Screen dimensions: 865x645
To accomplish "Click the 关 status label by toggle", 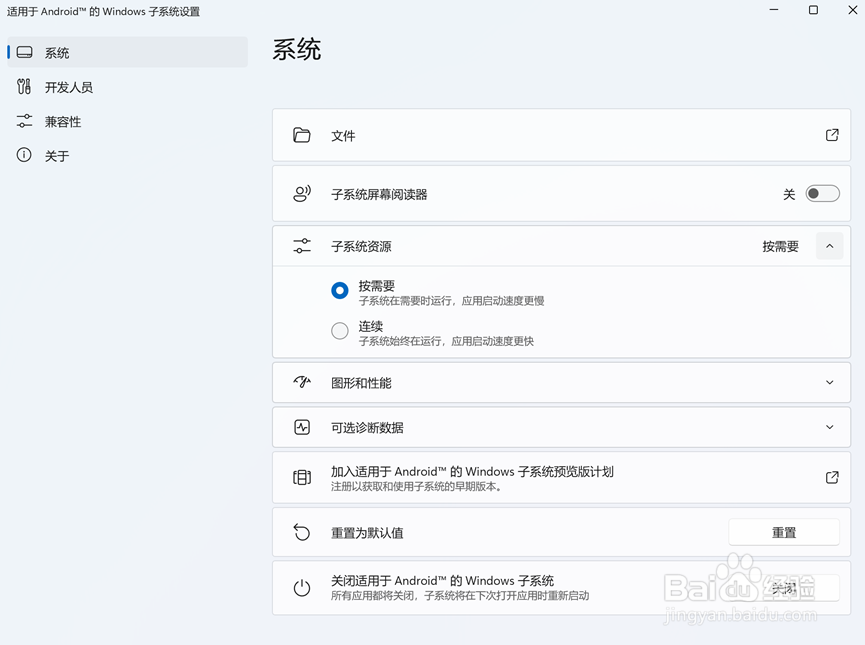I will [x=789, y=194].
